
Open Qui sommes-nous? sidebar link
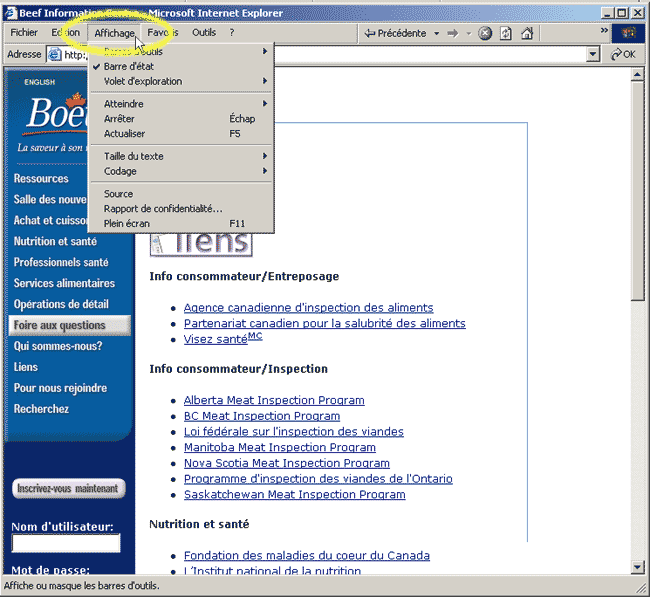tap(58, 346)
